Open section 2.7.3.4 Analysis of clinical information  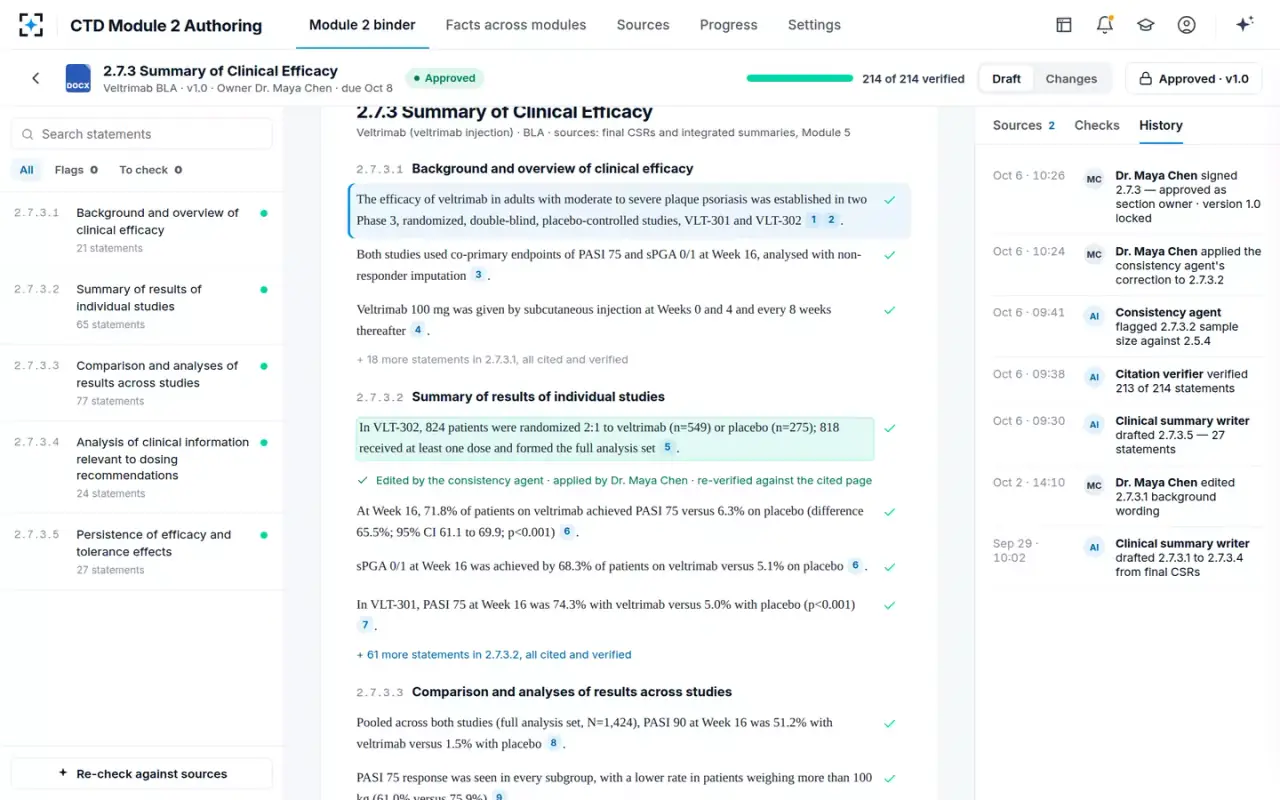tap(141, 467)
